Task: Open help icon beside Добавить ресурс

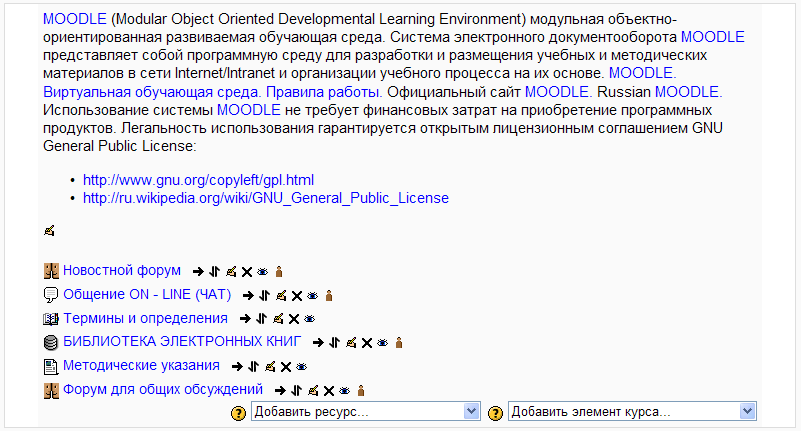Action: tap(239, 413)
